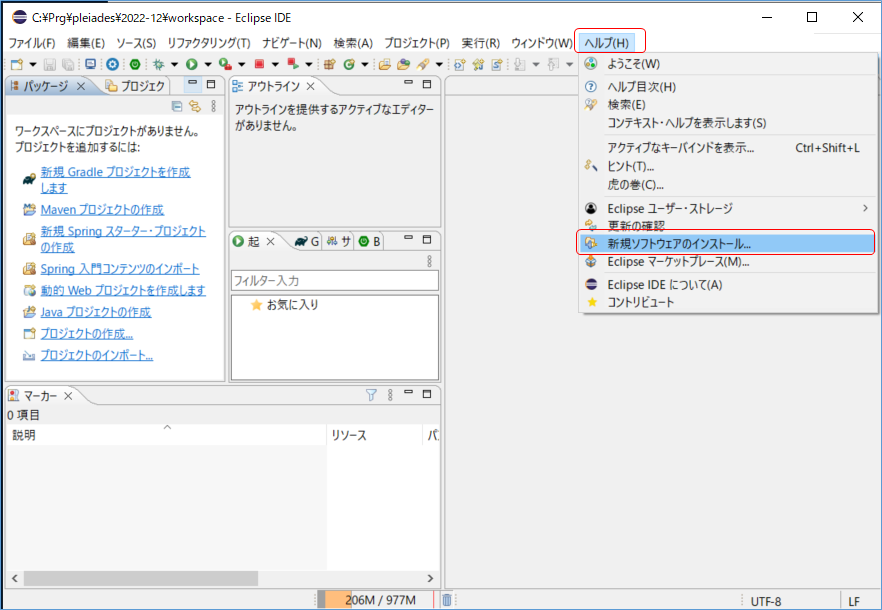Click the Search flashlight toolbar icon
The image size is (882, 610).
point(423,64)
